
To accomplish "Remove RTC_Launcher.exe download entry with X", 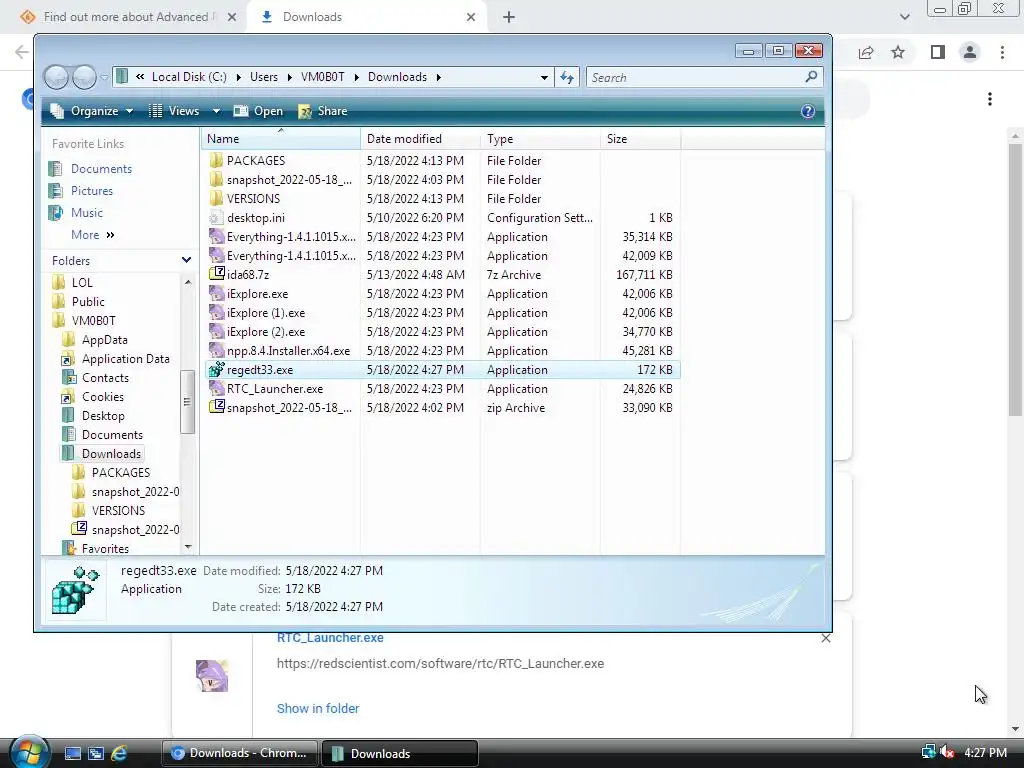I will (826, 638).
